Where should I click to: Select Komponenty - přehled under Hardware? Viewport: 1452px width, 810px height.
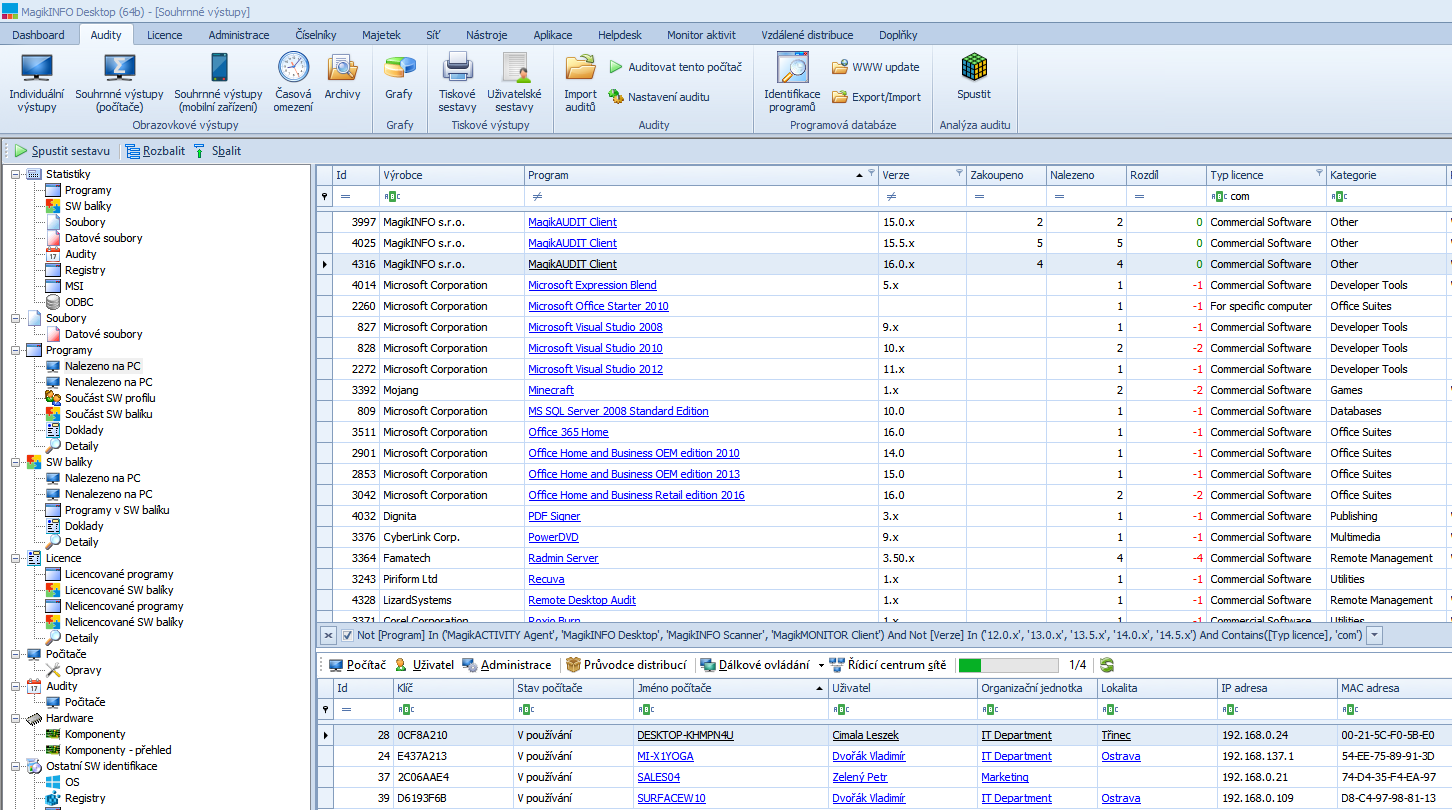tap(118, 750)
